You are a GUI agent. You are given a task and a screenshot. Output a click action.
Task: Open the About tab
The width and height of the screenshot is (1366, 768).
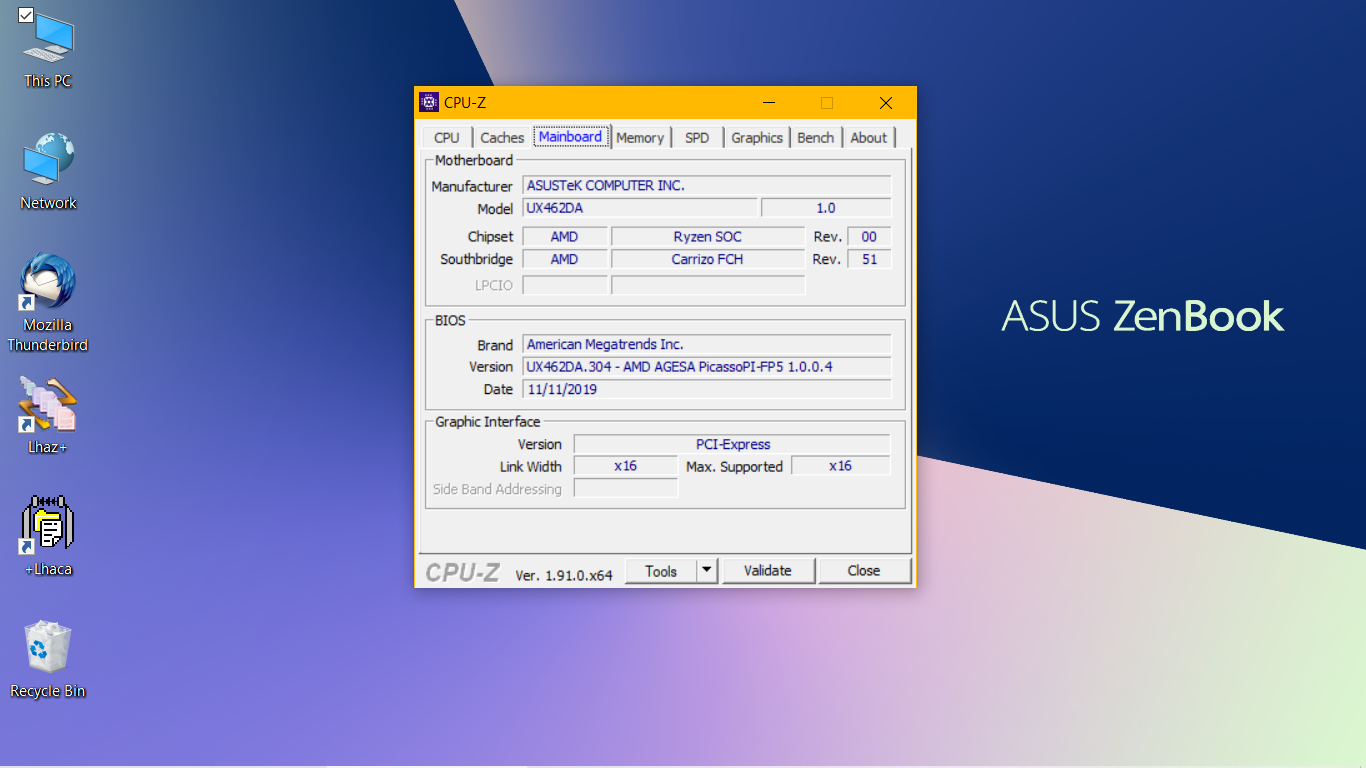click(x=868, y=138)
